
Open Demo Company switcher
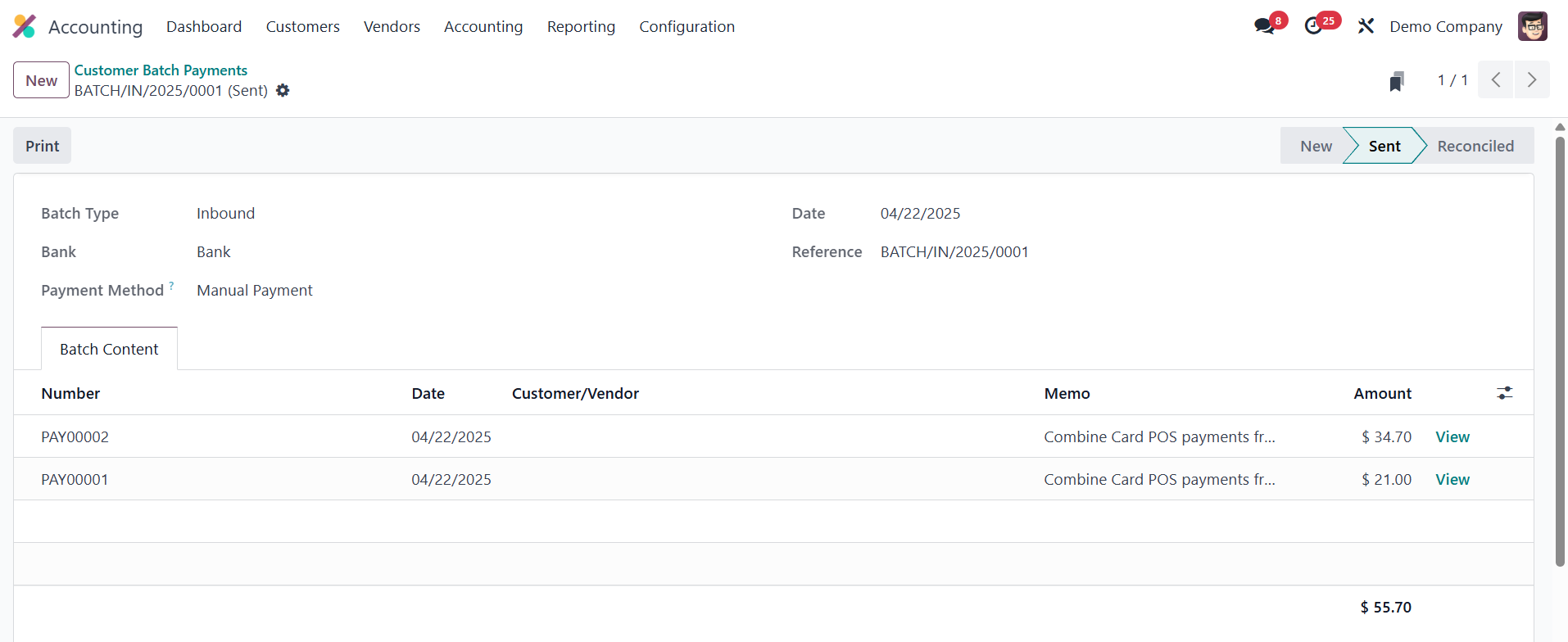pos(1445,27)
